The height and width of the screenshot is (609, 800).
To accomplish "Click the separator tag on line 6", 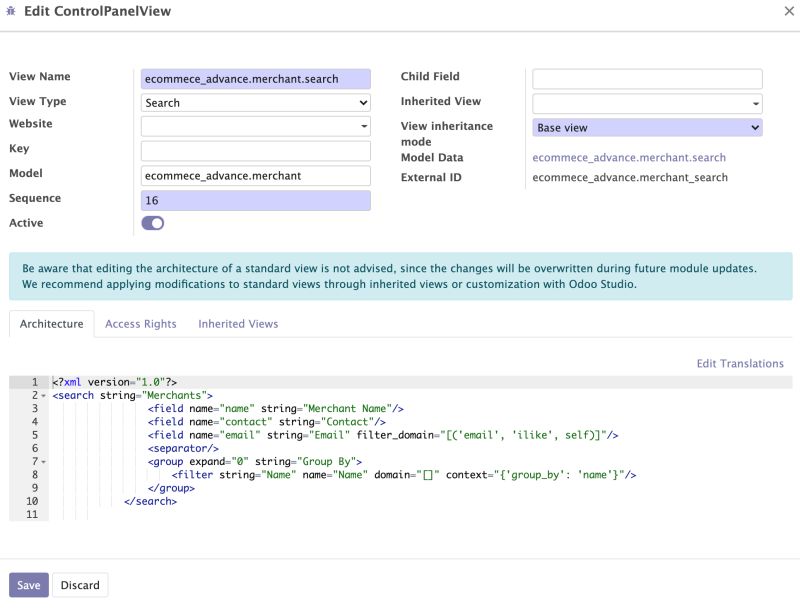I will (183, 448).
